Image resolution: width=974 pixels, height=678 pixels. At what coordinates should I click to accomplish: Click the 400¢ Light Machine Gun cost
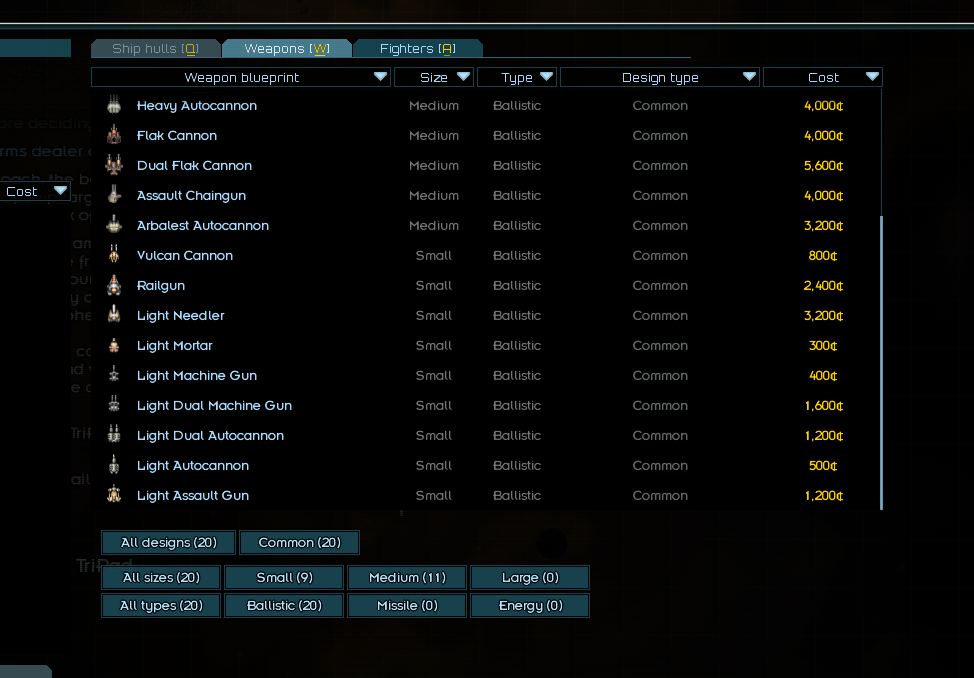(x=823, y=375)
